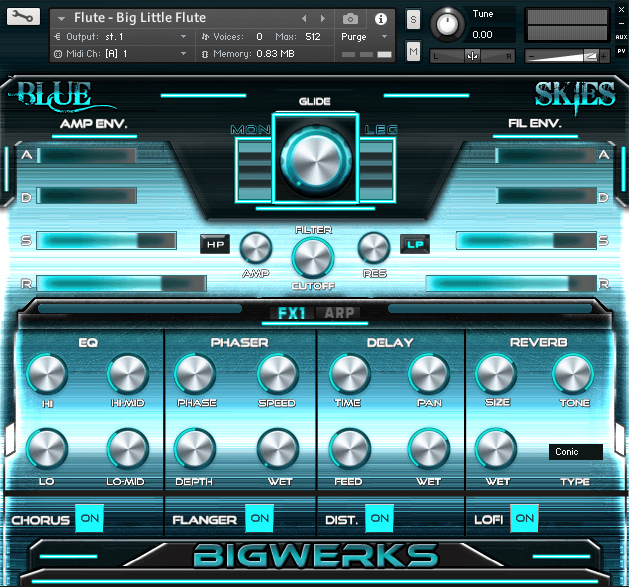
Task: Click the pan slider in header
Action: [x=472, y=56]
